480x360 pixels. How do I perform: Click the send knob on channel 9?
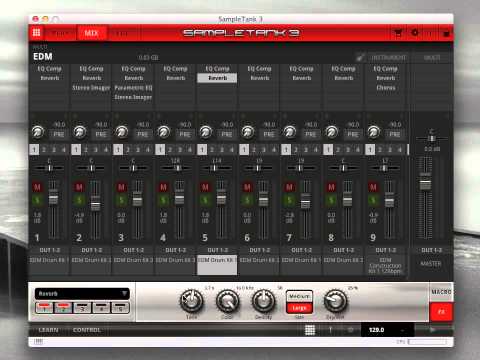point(374,132)
